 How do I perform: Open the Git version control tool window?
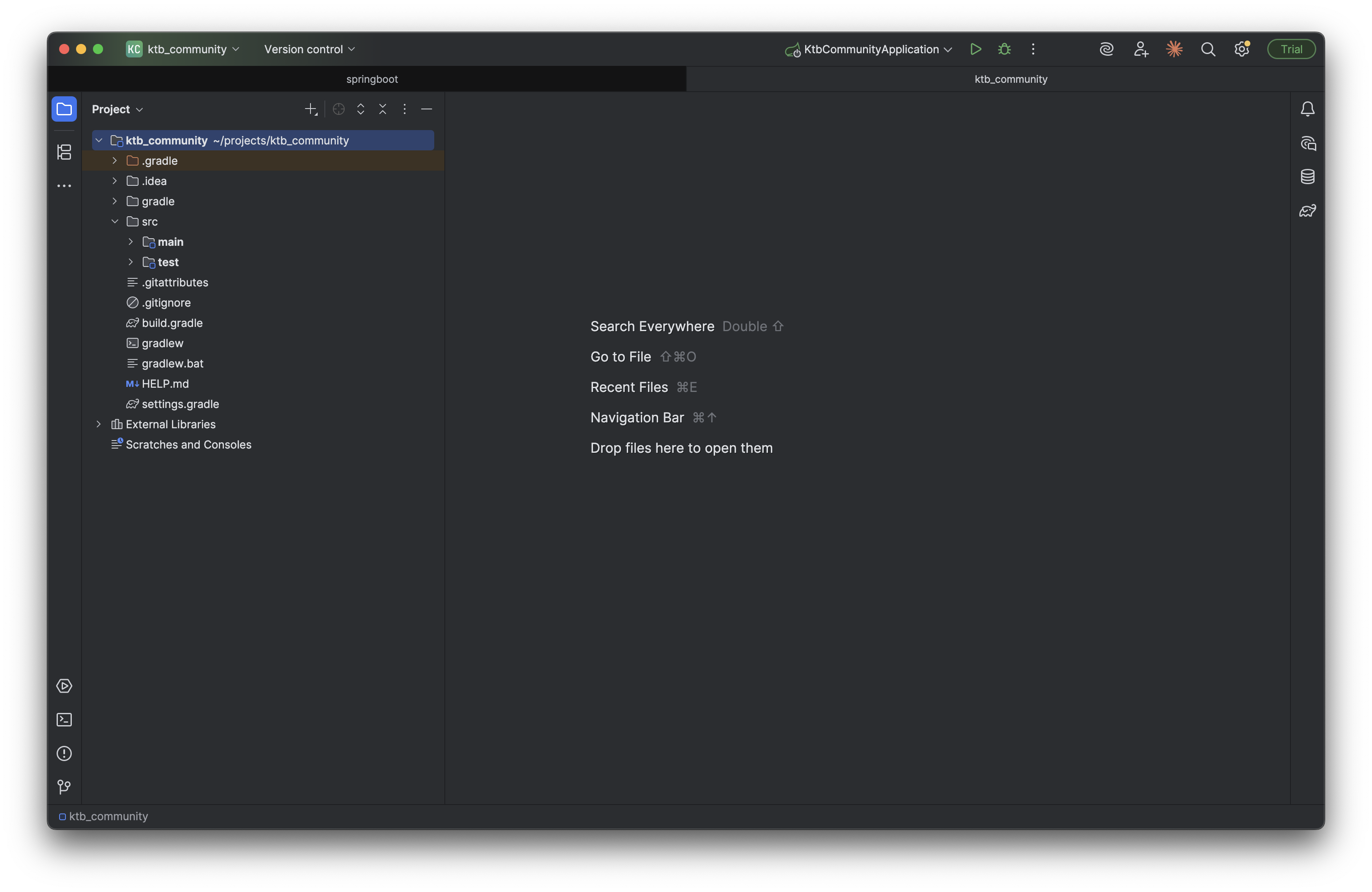click(64, 787)
